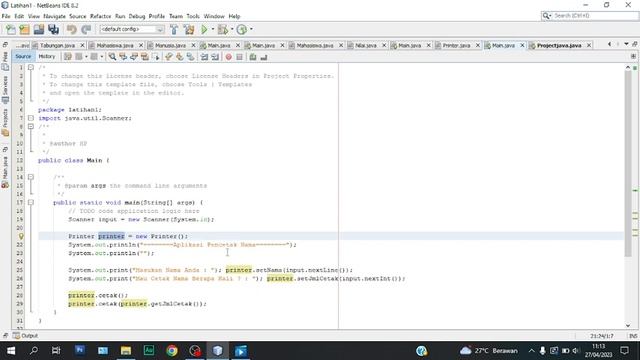640x360 pixels.
Task: Clean and build with the broom-hammer icon
Action: coord(189,29)
